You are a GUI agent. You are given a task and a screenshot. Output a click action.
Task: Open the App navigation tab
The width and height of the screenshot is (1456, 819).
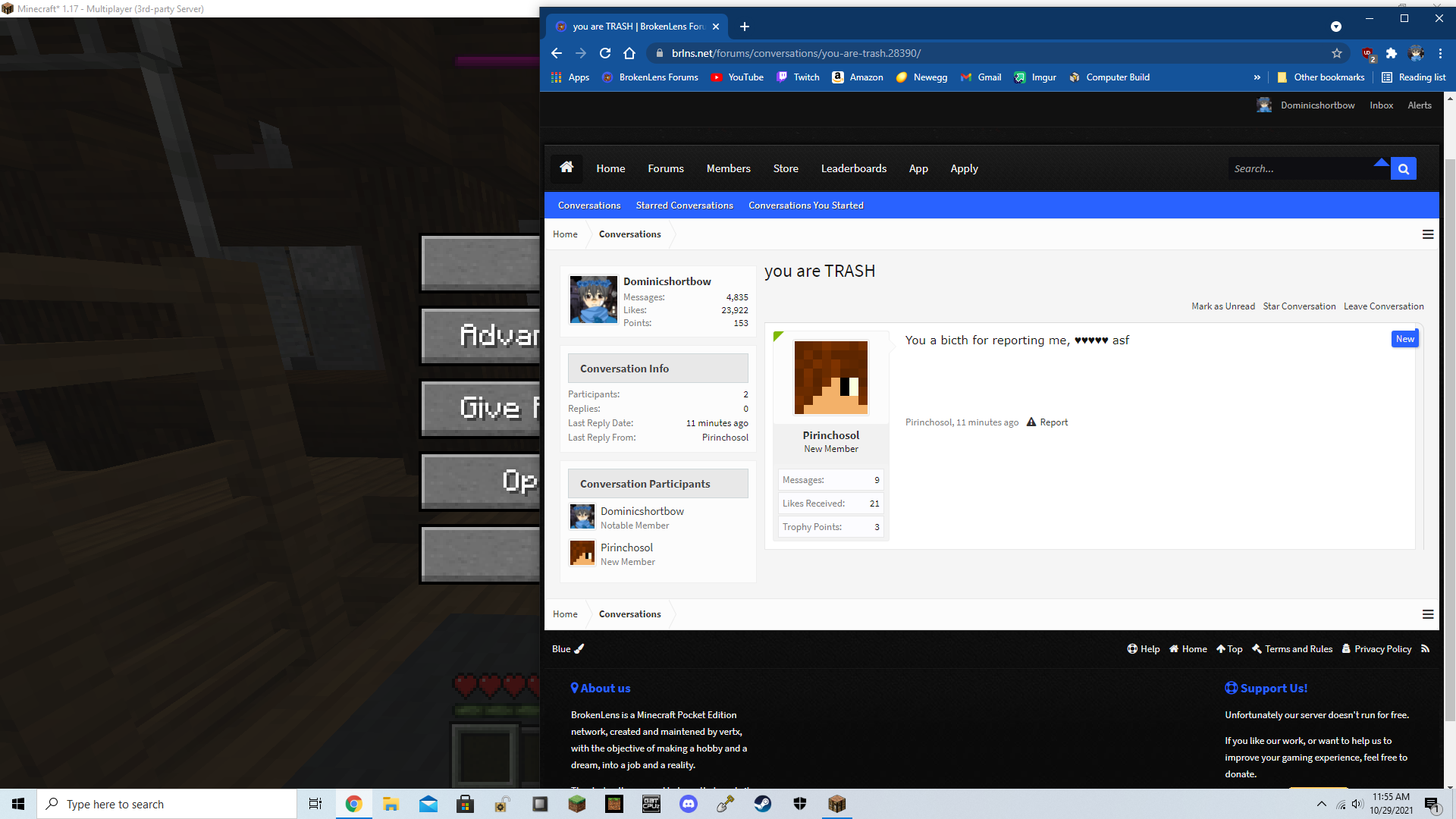click(918, 168)
